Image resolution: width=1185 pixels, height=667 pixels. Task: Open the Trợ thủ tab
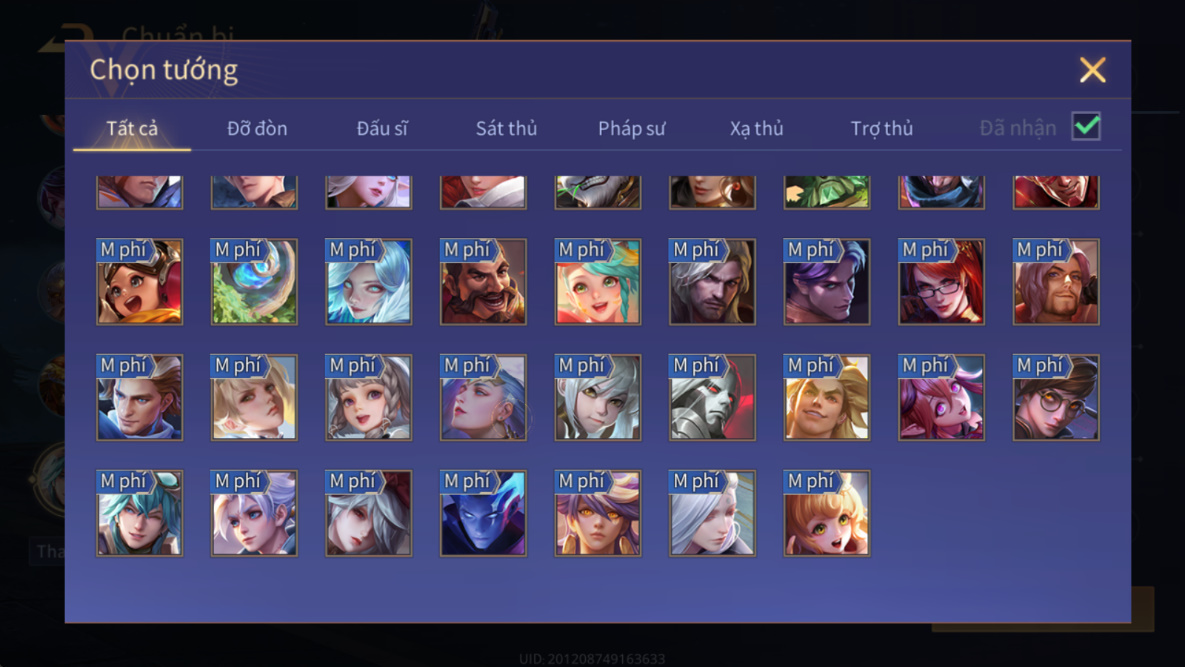882,128
